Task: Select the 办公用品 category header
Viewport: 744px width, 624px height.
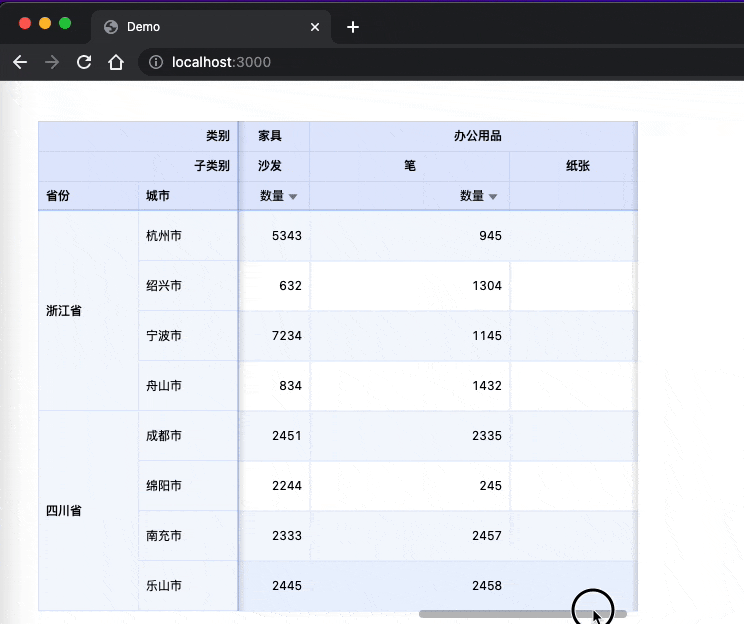Action: coord(473,136)
